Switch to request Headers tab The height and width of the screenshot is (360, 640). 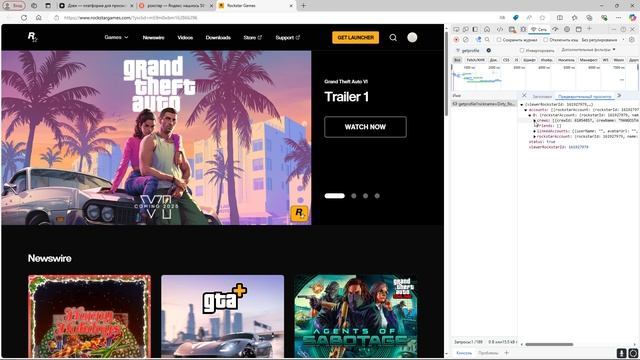(x=542, y=96)
